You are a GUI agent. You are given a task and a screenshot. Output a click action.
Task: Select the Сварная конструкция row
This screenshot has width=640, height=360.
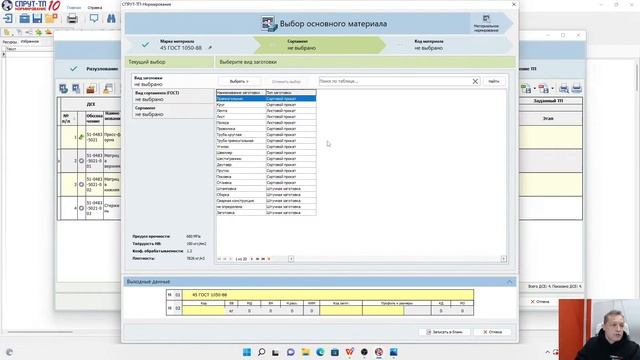266,201
